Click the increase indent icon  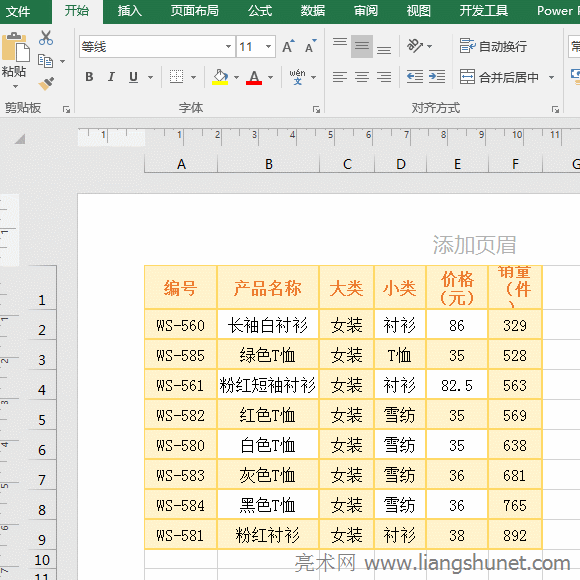tap(437, 77)
